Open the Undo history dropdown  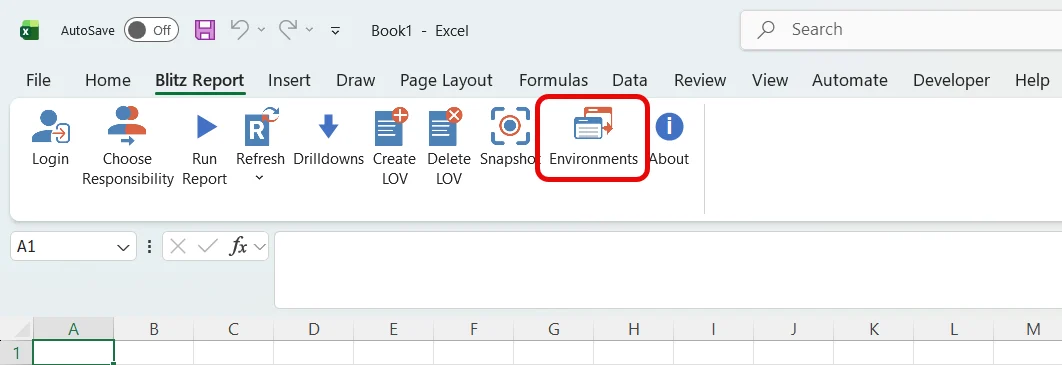tap(261, 30)
